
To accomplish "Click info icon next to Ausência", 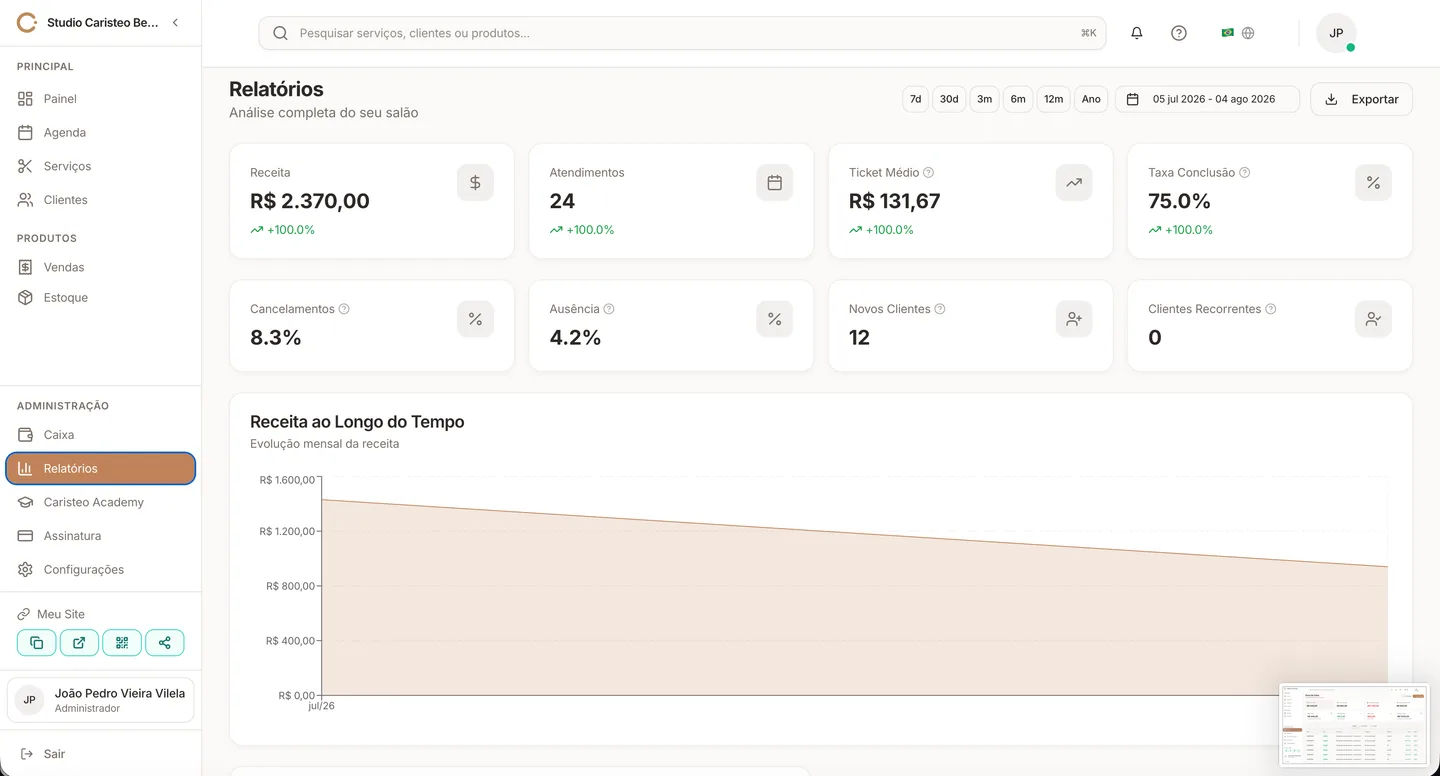I will pyautogui.click(x=609, y=309).
